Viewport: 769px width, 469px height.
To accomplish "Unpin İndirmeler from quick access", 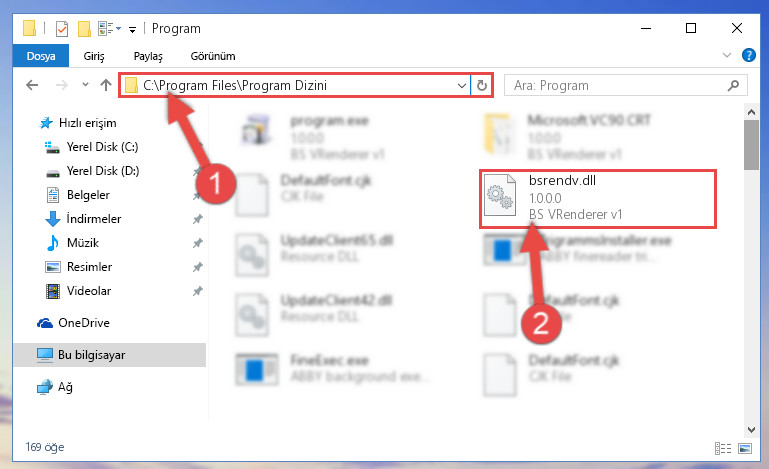I will point(198,219).
